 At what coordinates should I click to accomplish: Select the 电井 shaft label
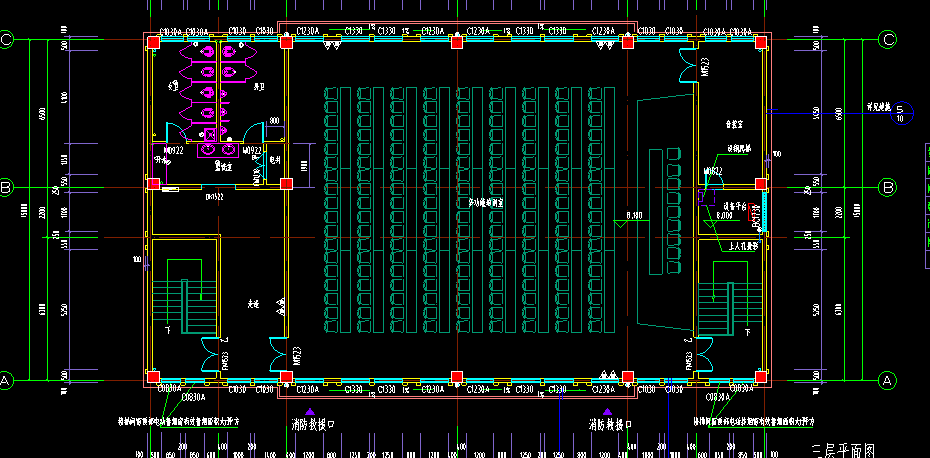pos(275,159)
